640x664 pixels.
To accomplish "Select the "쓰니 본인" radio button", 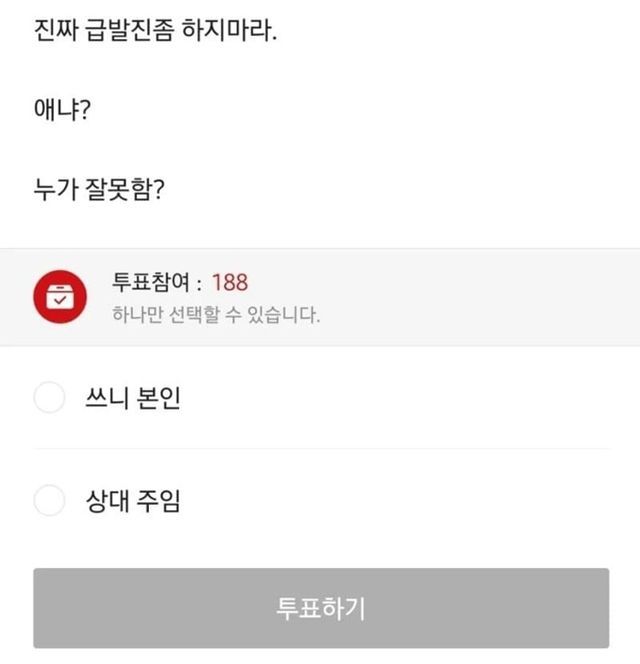I will point(49,398).
